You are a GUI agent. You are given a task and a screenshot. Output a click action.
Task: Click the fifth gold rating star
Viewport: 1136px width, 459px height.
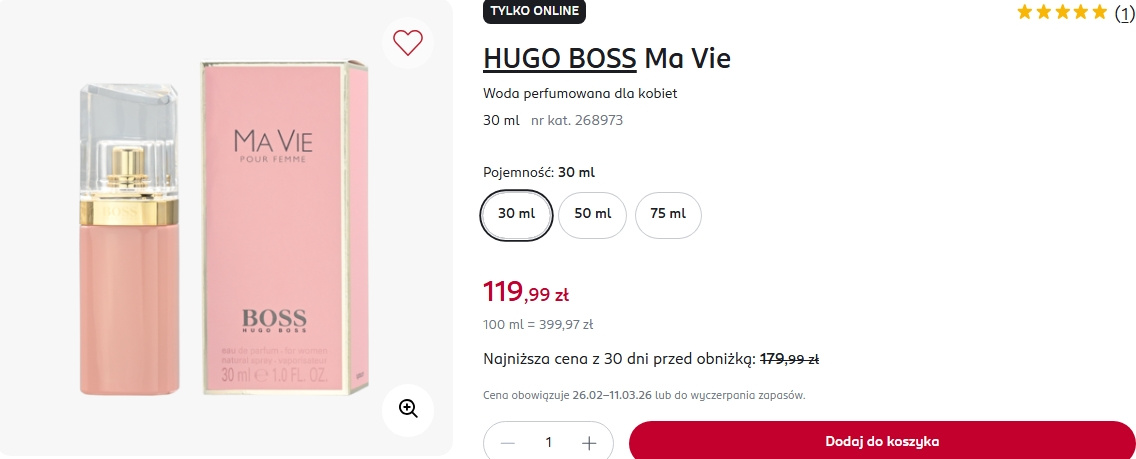(x=1099, y=12)
